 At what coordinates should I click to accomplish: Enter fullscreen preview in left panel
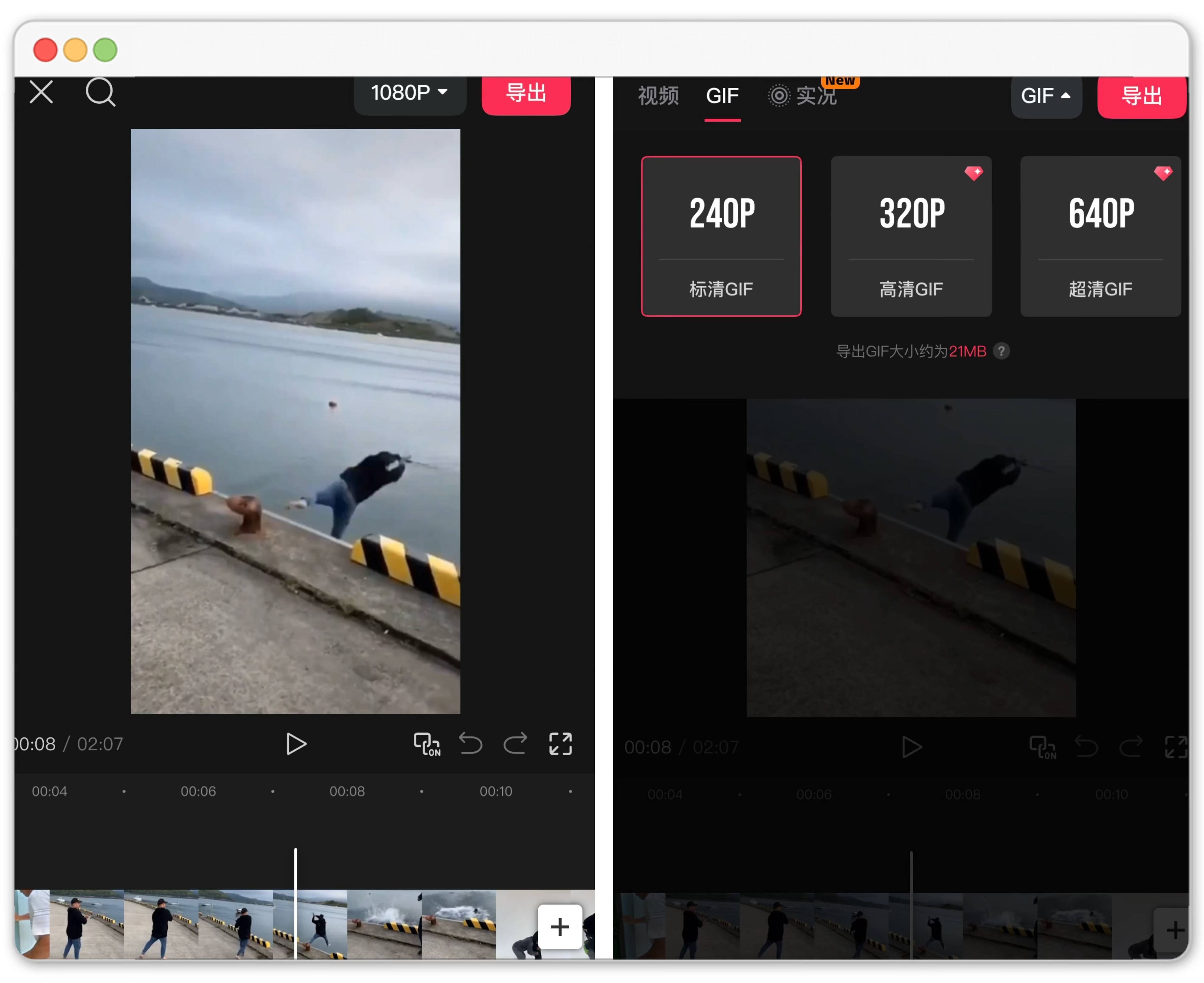tap(560, 744)
